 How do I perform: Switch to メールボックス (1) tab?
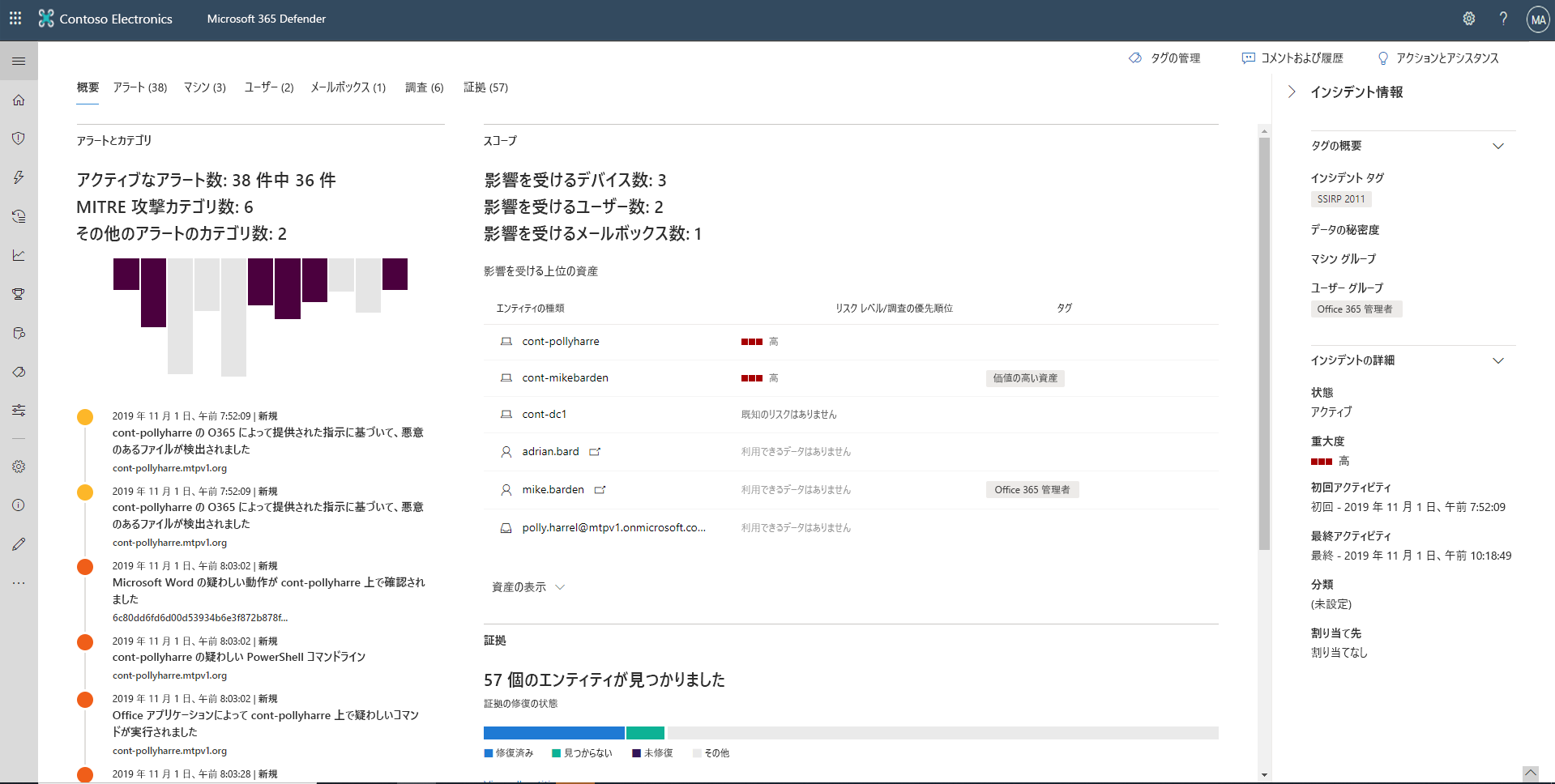348,87
